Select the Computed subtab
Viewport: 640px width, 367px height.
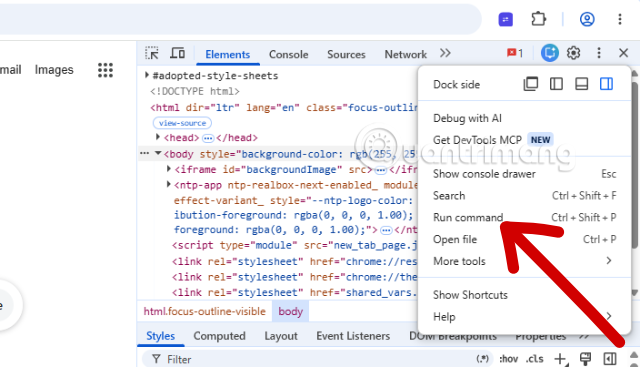point(219,336)
